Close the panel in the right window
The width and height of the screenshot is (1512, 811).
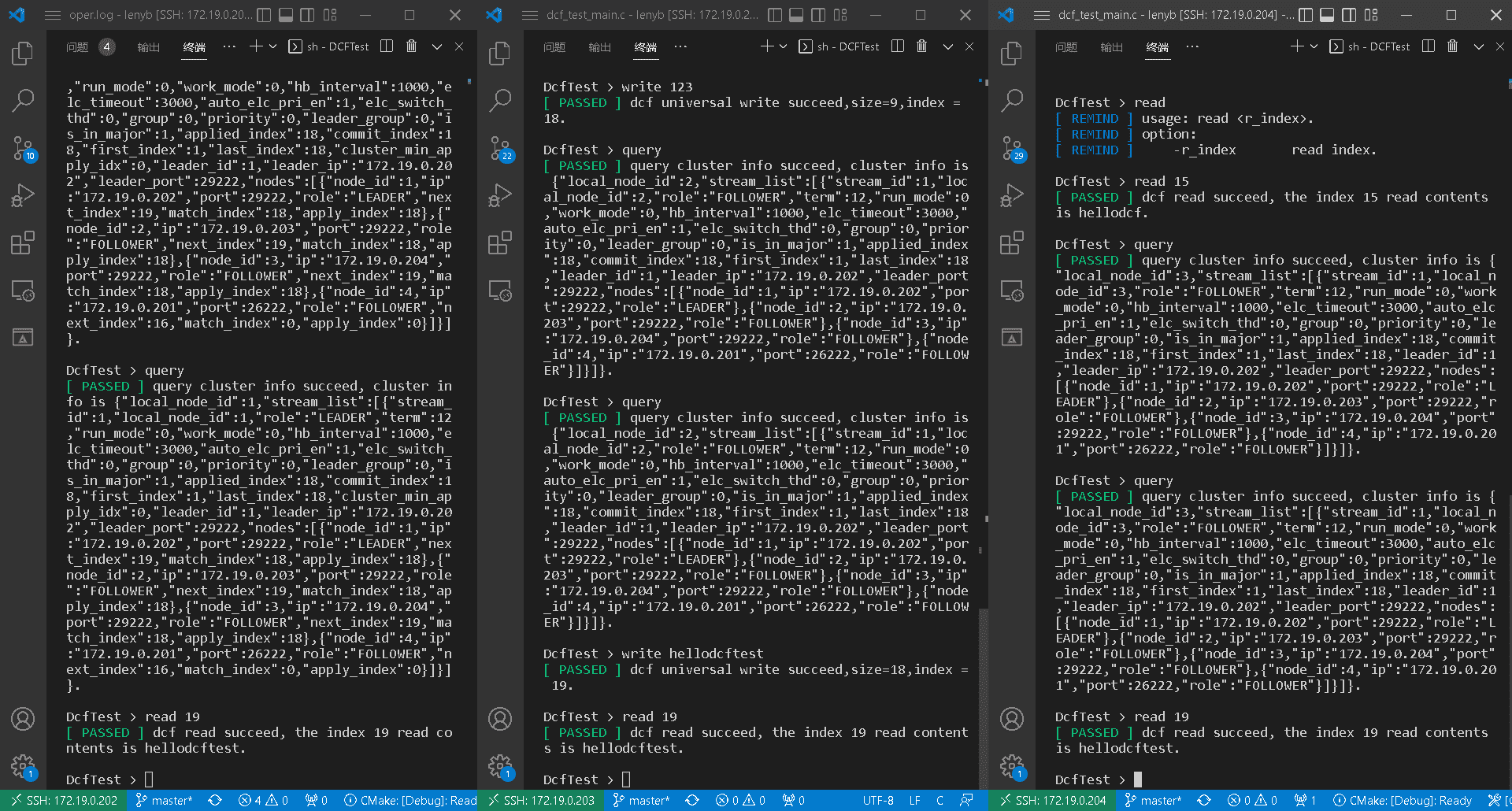point(1501,46)
